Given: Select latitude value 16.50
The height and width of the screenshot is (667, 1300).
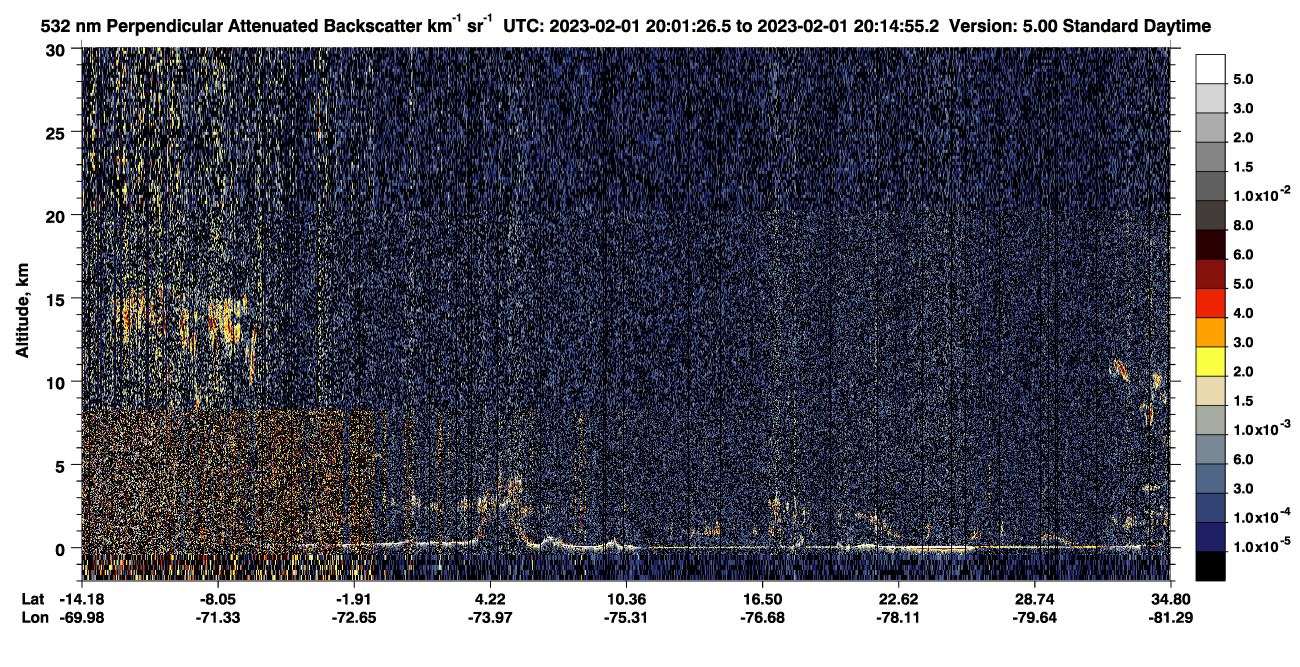Looking at the screenshot, I should point(762,599).
